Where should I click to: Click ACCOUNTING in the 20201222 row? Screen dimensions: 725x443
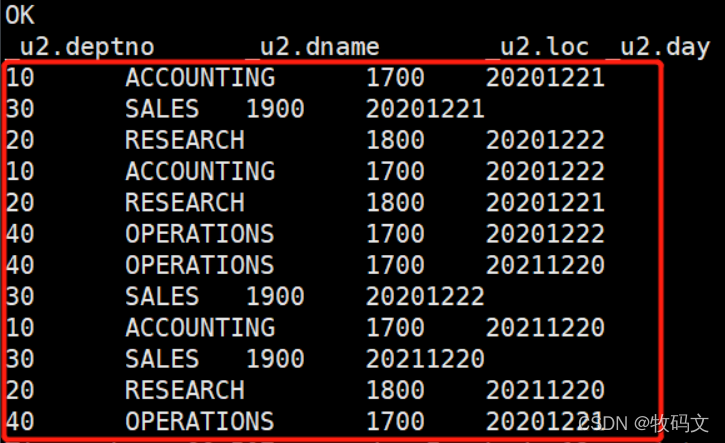(x=200, y=172)
